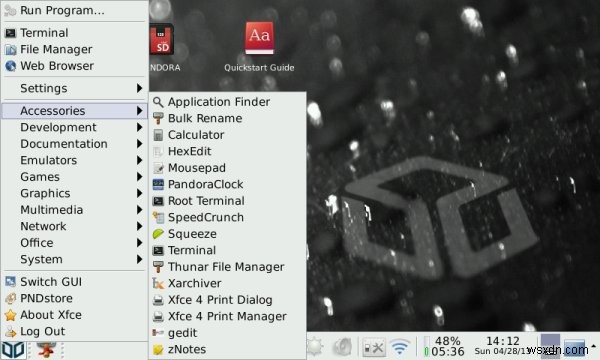Screen dimensions: 600x360
Task: Expand the System submenu
Action: click(74, 259)
